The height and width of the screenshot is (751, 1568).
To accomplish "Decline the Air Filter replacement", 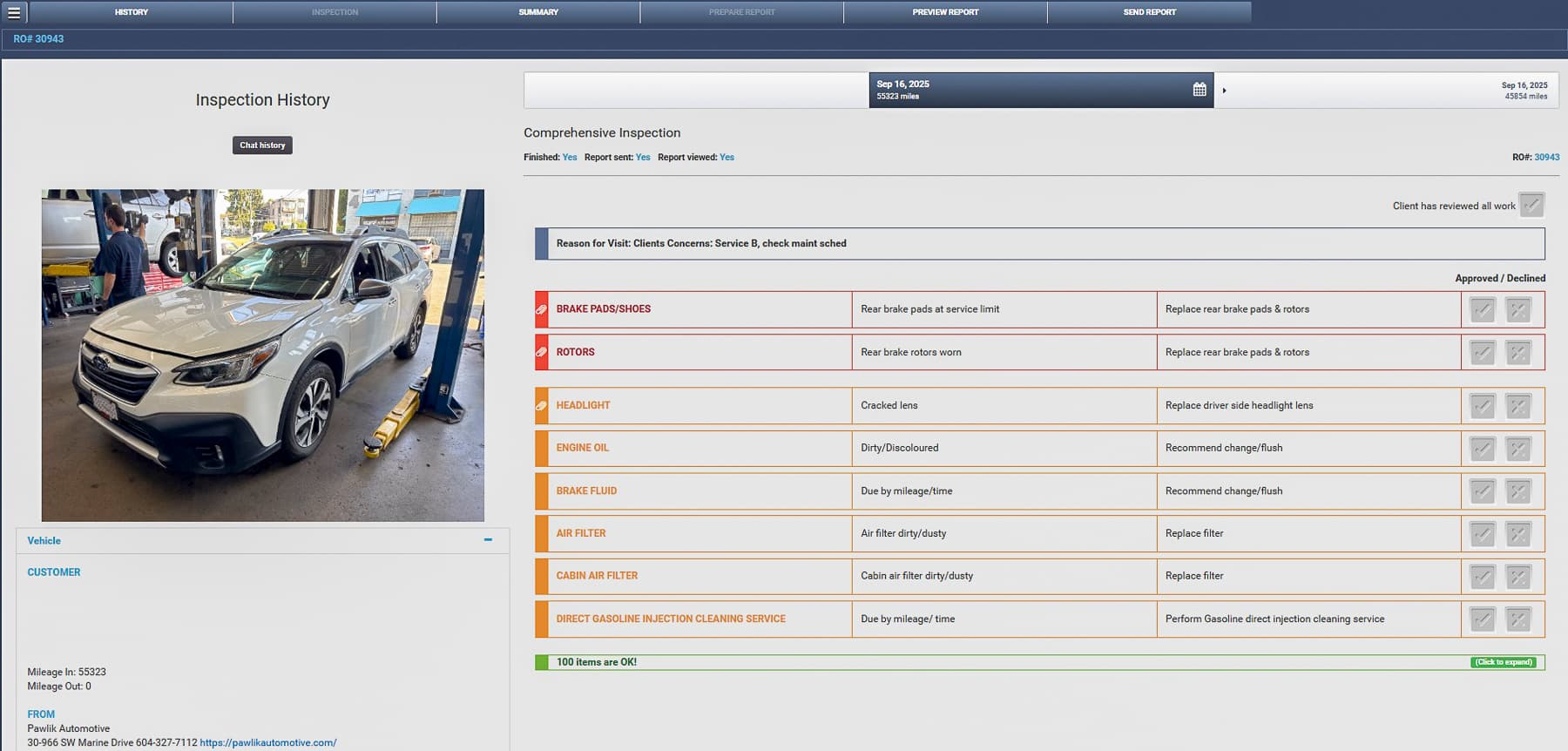I will tap(1517, 534).
